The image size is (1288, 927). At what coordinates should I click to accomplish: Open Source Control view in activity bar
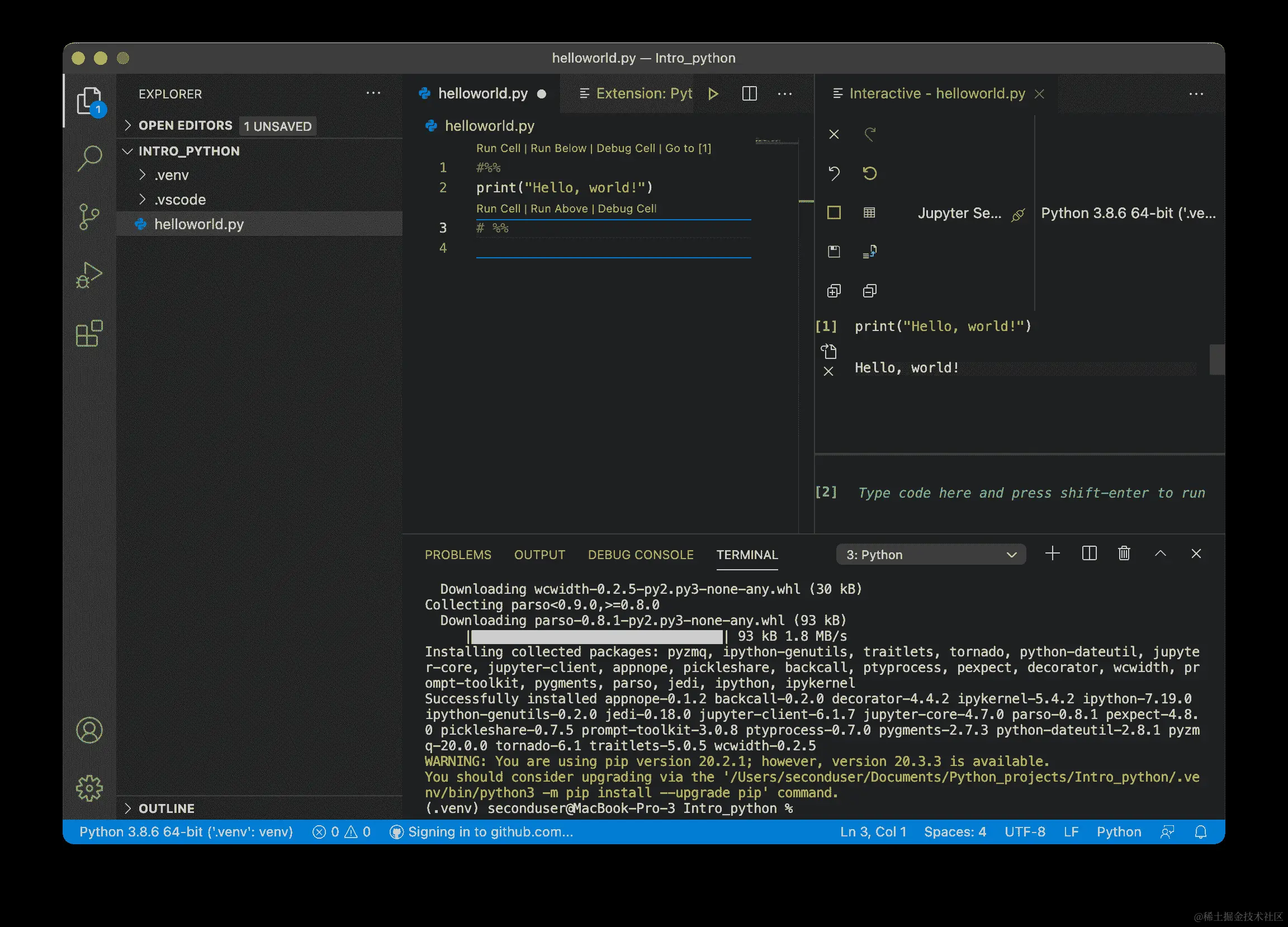point(89,217)
